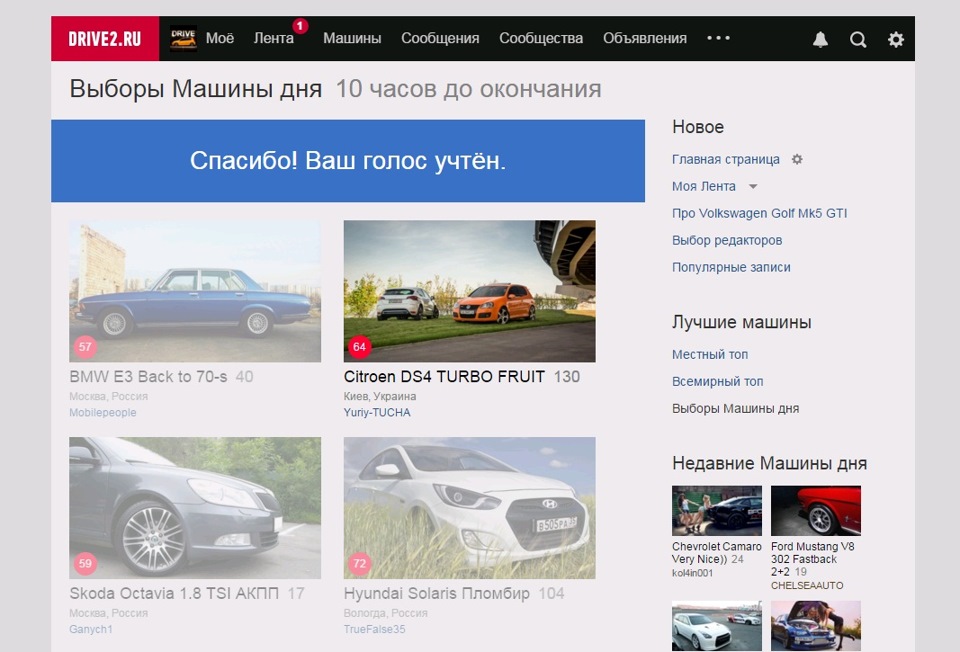Open the Всемирный топ link
Viewport: 960px width, 652px height.
coord(718,381)
